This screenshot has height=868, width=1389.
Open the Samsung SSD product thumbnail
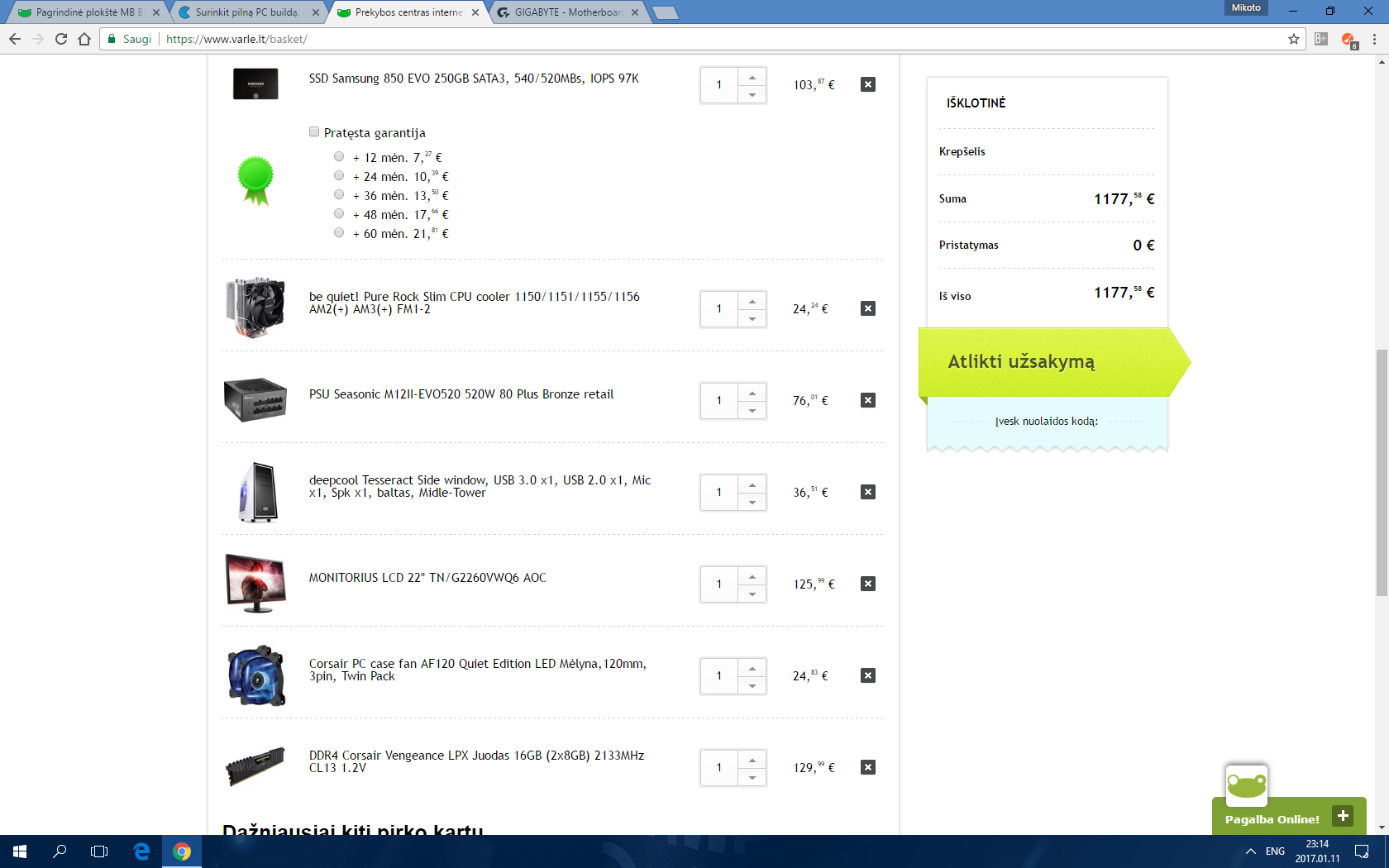pyautogui.click(x=255, y=84)
